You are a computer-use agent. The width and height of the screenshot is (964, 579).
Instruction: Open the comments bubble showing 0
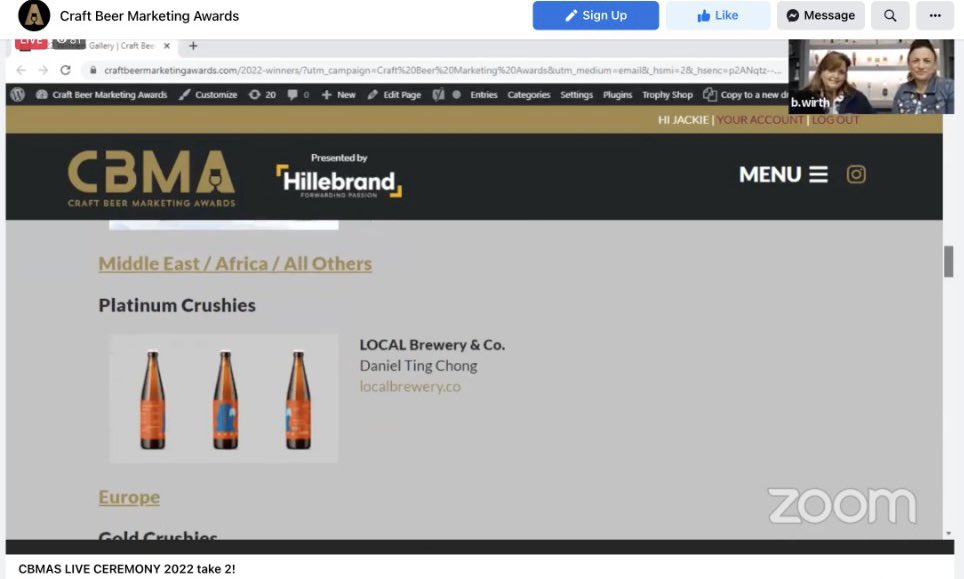pyautogui.click(x=298, y=95)
